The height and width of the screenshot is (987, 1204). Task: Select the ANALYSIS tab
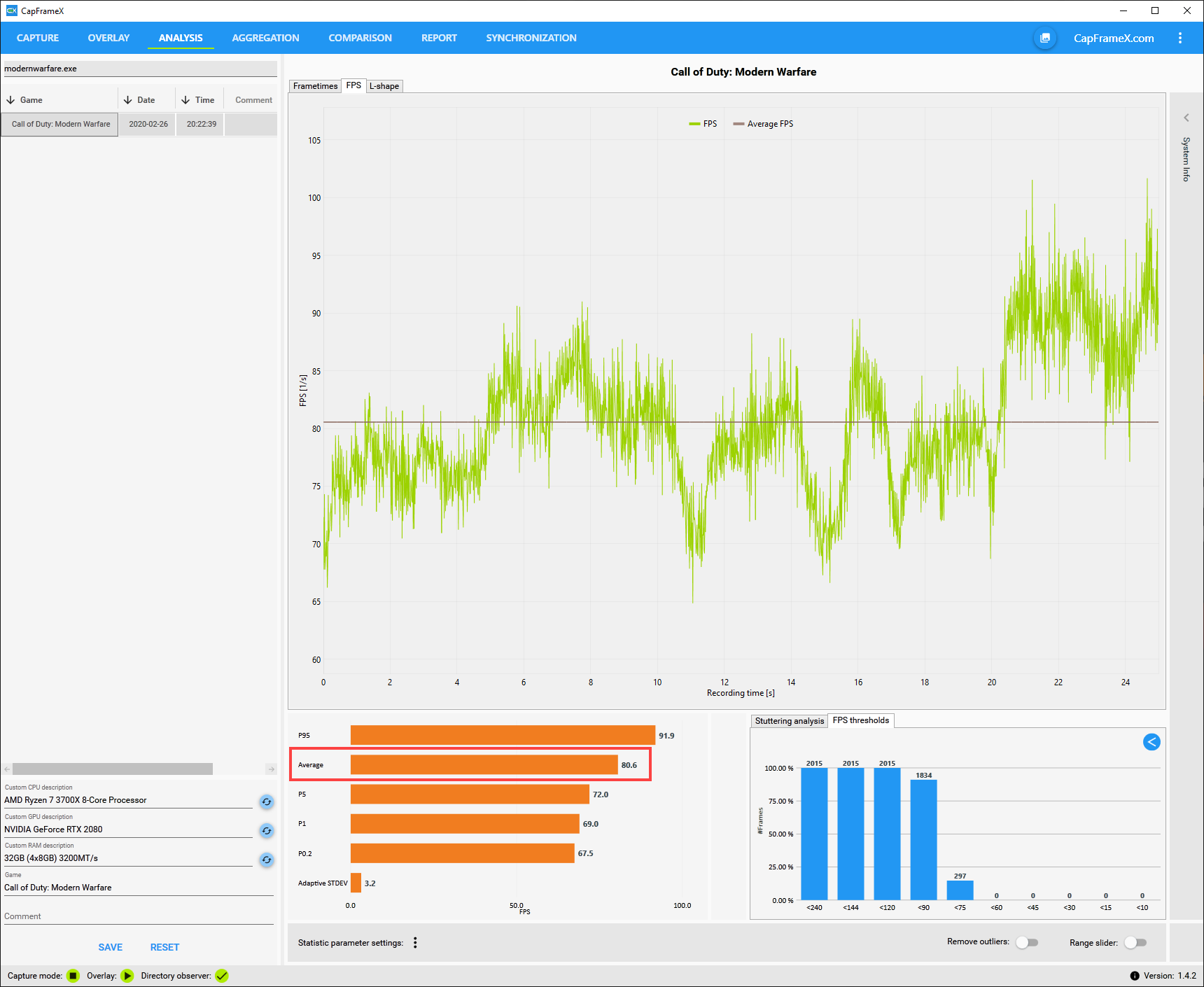point(181,38)
